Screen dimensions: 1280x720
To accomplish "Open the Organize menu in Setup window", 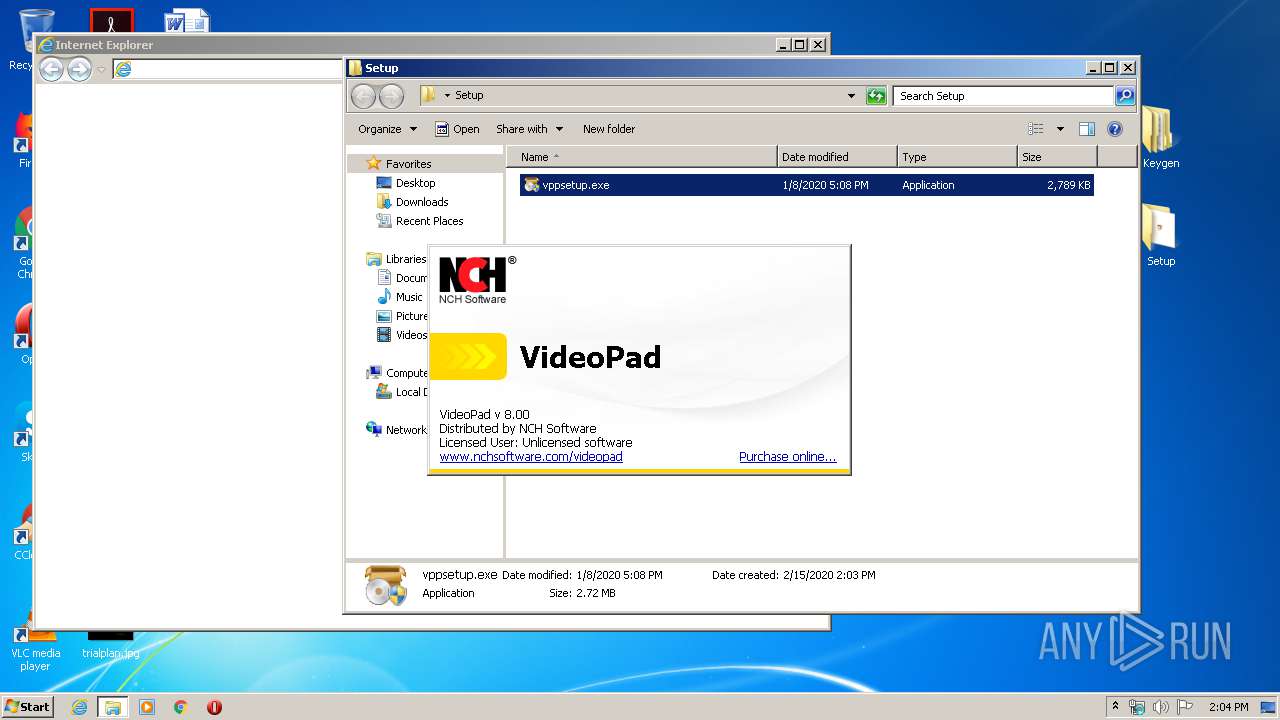I will 387,129.
